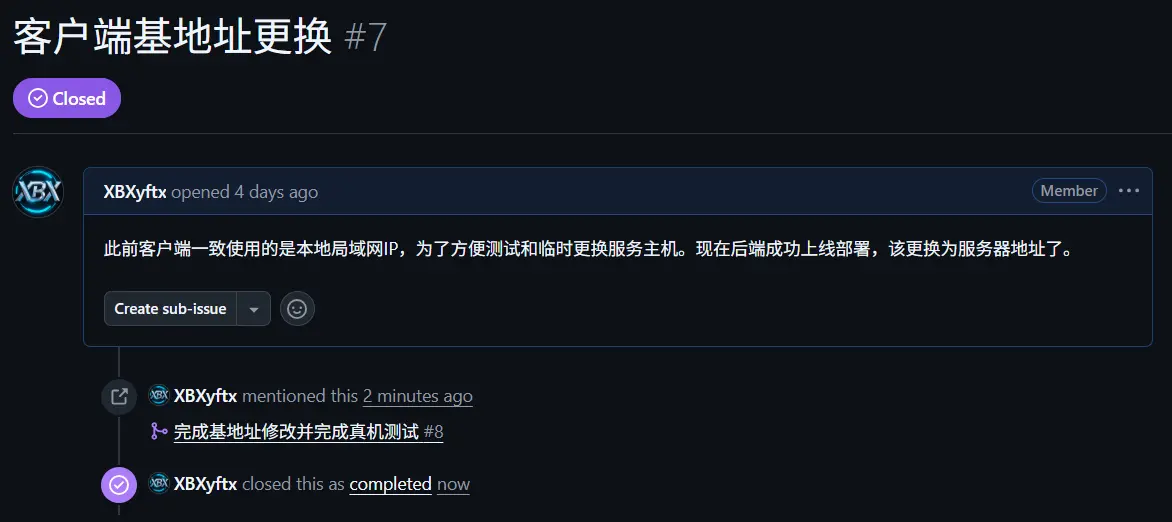The width and height of the screenshot is (1172, 522).
Task: Click the small avatar in the closed event
Action: [158, 484]
